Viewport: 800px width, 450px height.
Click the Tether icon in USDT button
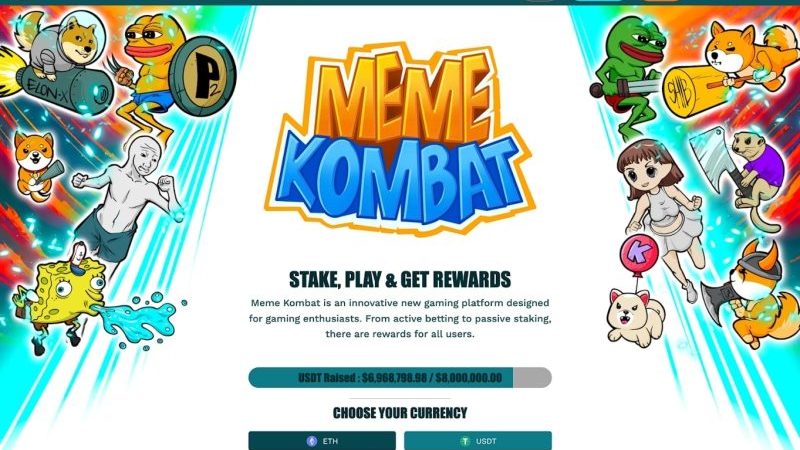click(x=465, y=441)
